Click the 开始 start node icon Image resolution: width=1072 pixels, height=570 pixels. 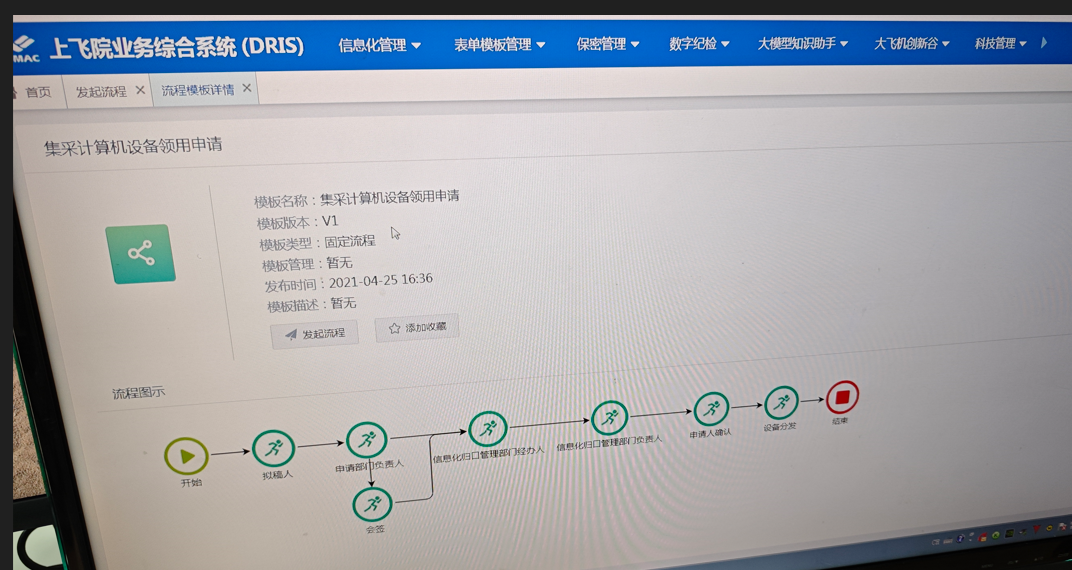click(x=187, y=456)
